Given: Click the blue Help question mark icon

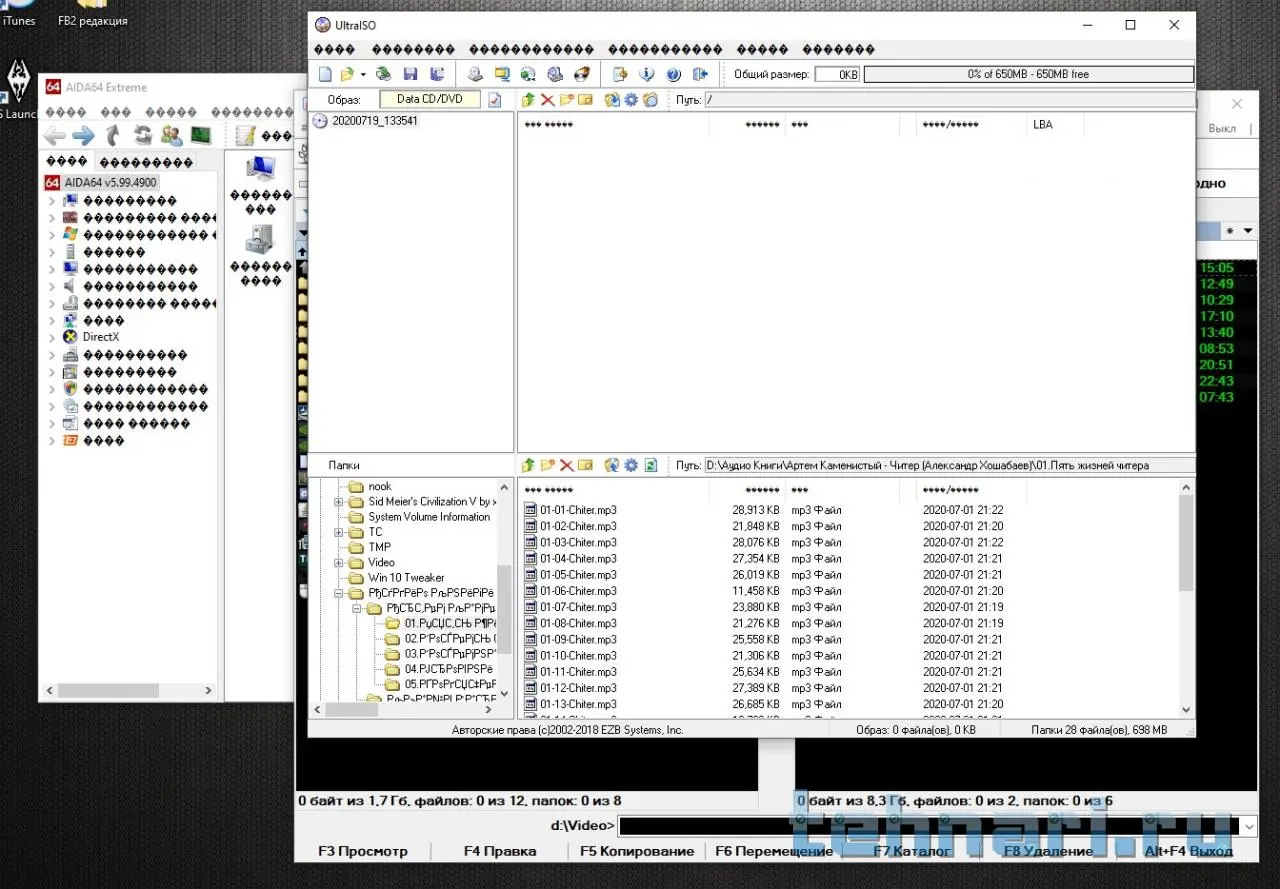Looking at the screenshot, I should [673, 74].
